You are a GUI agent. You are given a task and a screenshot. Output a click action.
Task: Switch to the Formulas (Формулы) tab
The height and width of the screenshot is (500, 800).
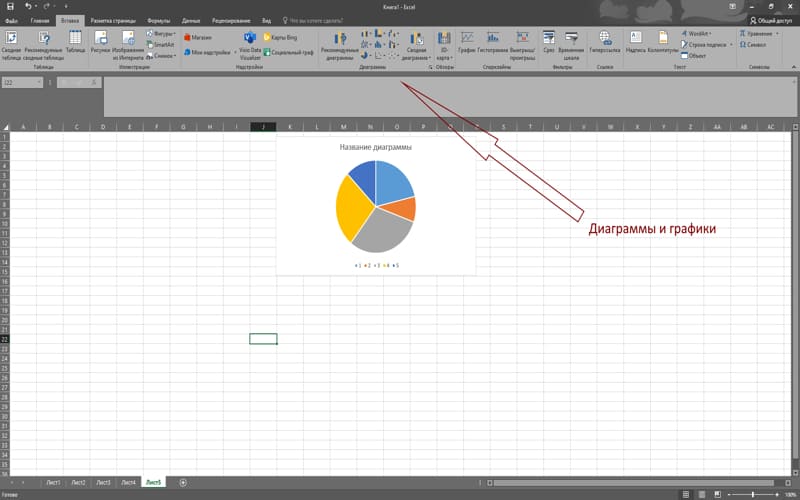pos(159,21)
